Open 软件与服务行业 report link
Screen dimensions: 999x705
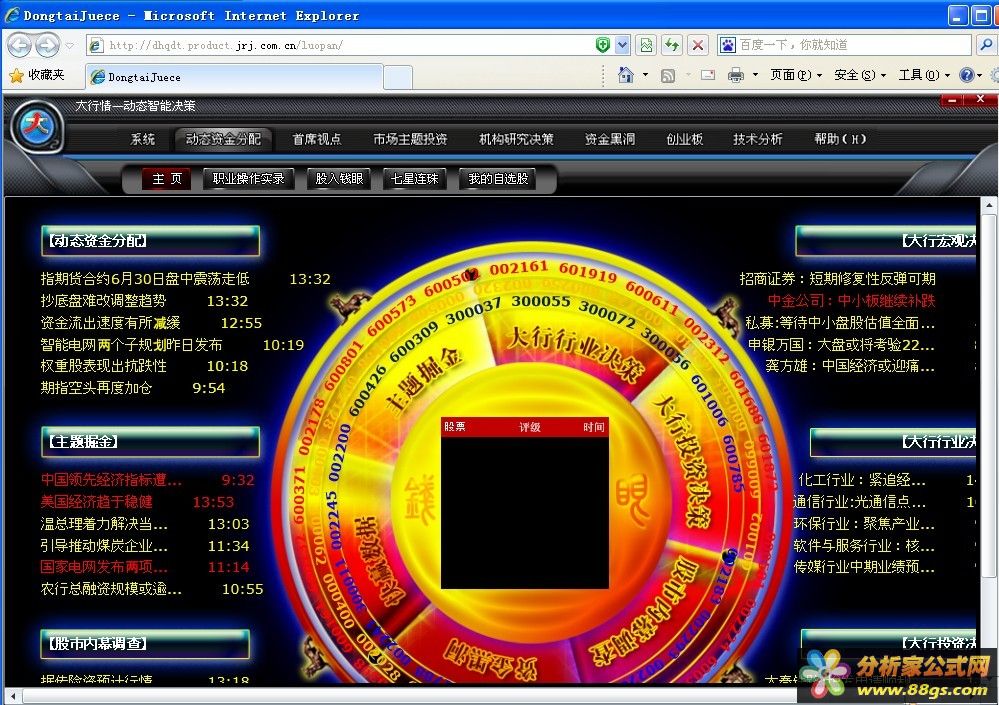point(864,546)
